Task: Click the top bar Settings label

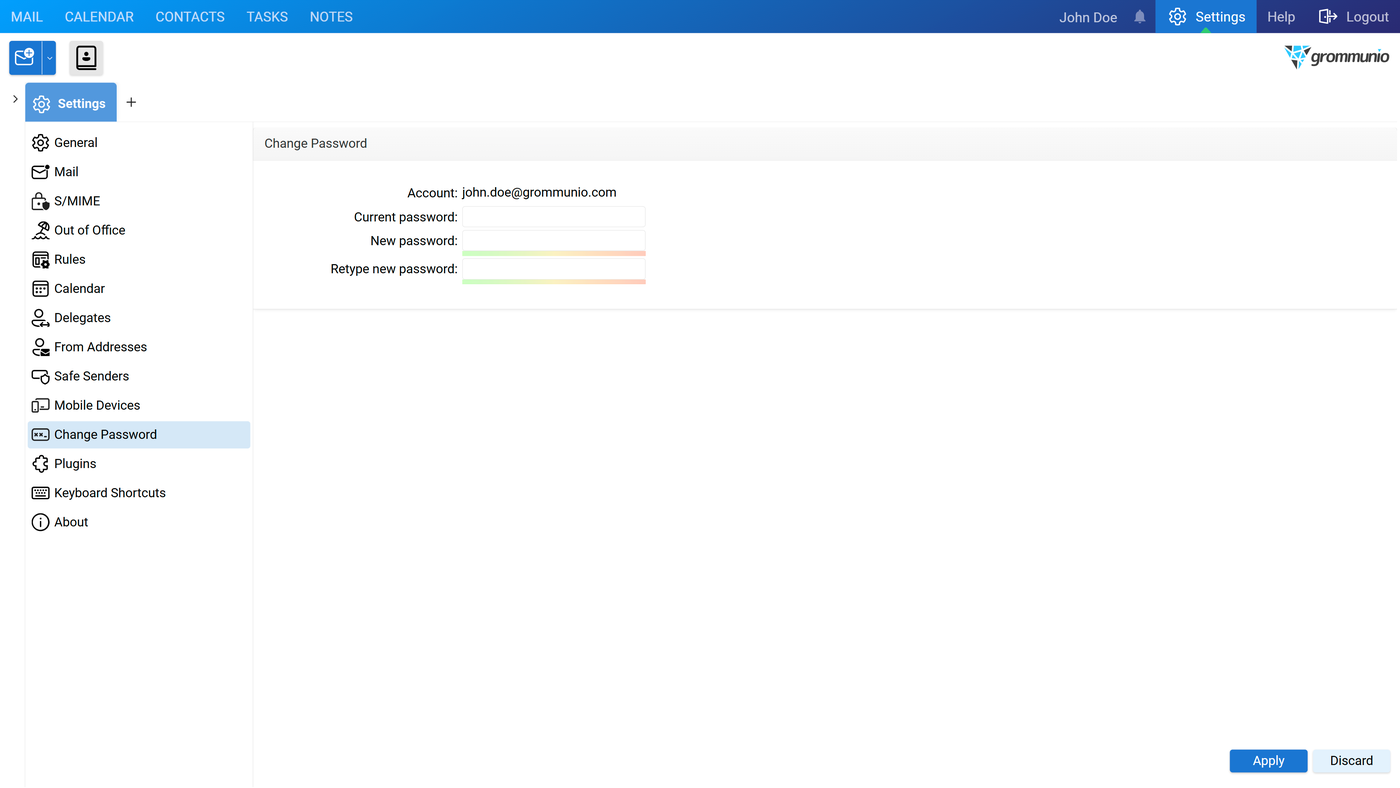Action: 1220,17
